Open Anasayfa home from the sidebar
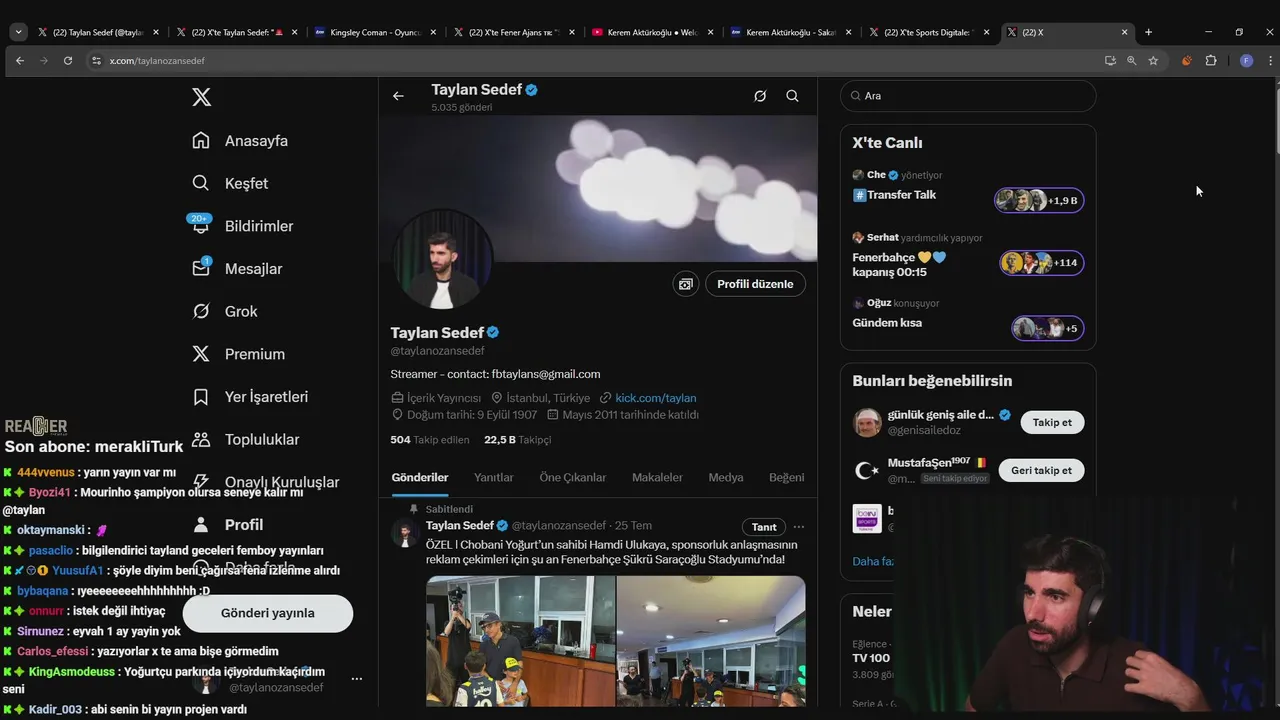The height and width of the screenshot is (720, 1280). (x=240, y=141)
